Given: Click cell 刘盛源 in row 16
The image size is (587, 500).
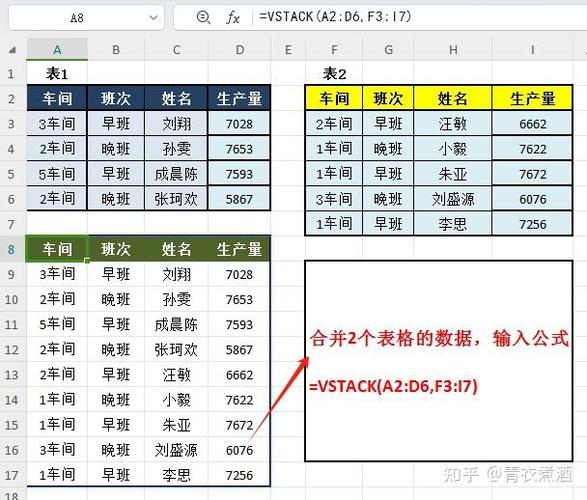Looking at the screenshot, I should (176, 450).
